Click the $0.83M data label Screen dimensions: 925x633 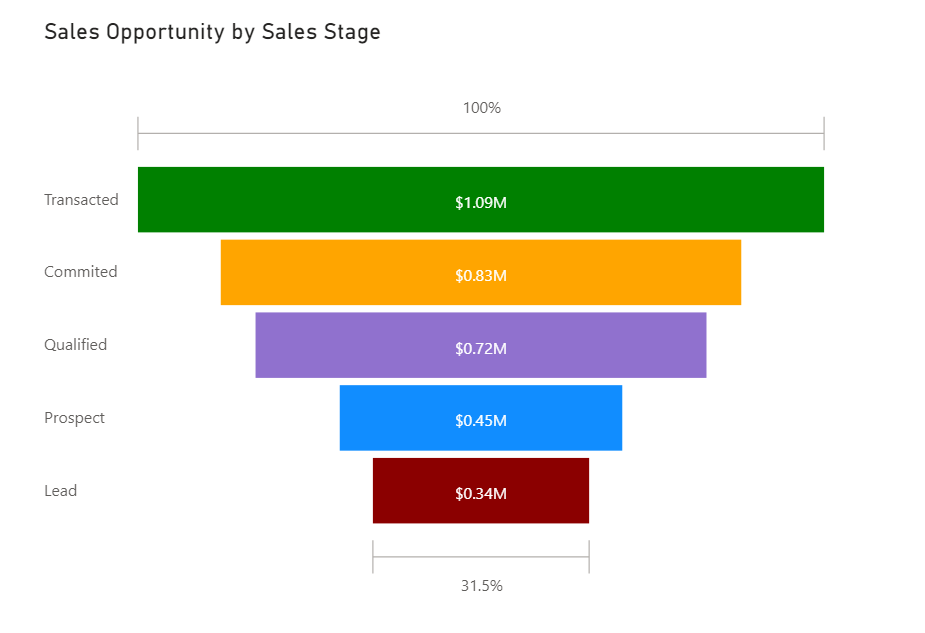point(481,275)
